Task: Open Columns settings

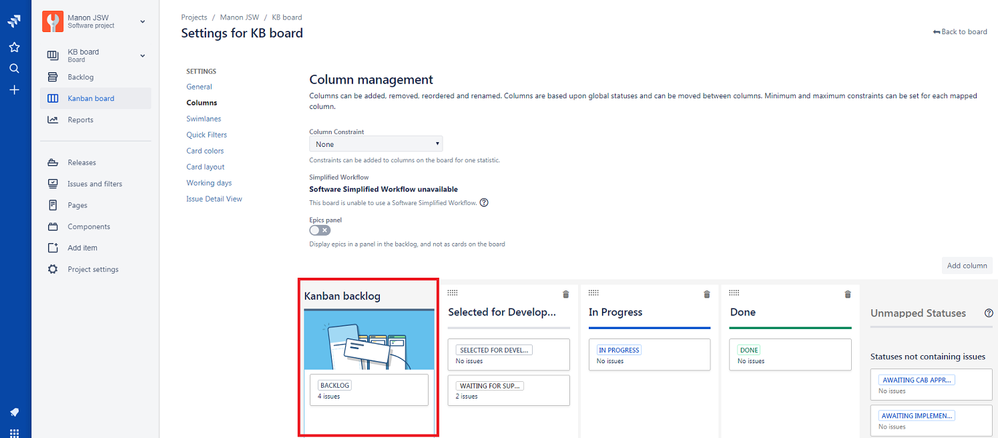Action: click(202, 102)
